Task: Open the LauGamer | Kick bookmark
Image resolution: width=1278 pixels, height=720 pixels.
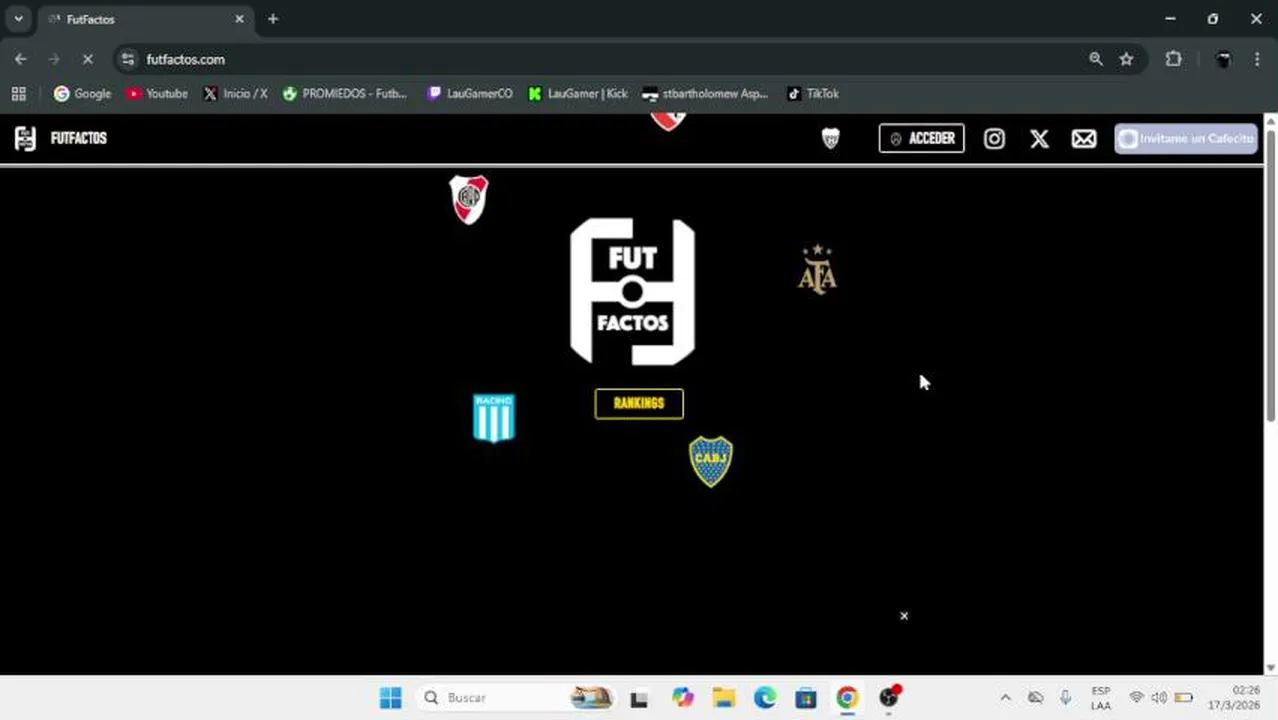Action: coord(578,94)
